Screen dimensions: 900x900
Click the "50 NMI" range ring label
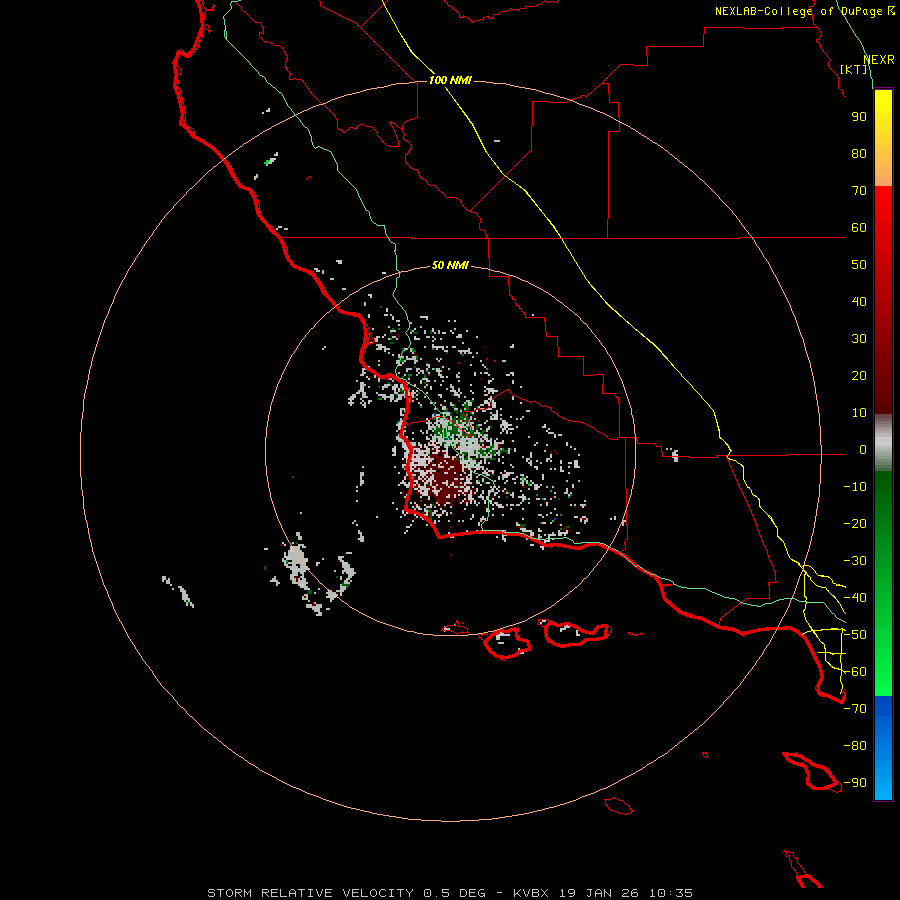450,265
